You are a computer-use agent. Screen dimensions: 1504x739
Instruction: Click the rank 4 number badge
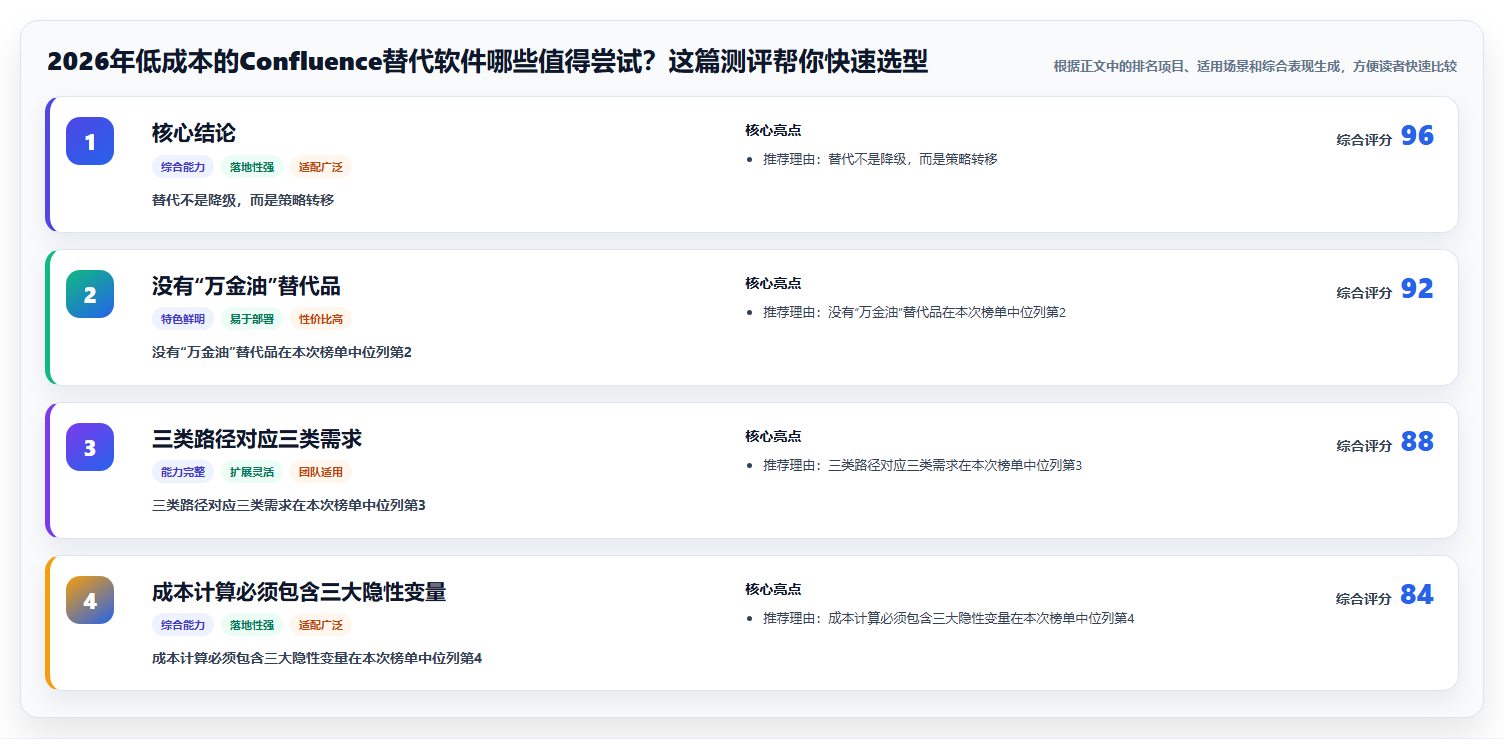pos(90,600)
